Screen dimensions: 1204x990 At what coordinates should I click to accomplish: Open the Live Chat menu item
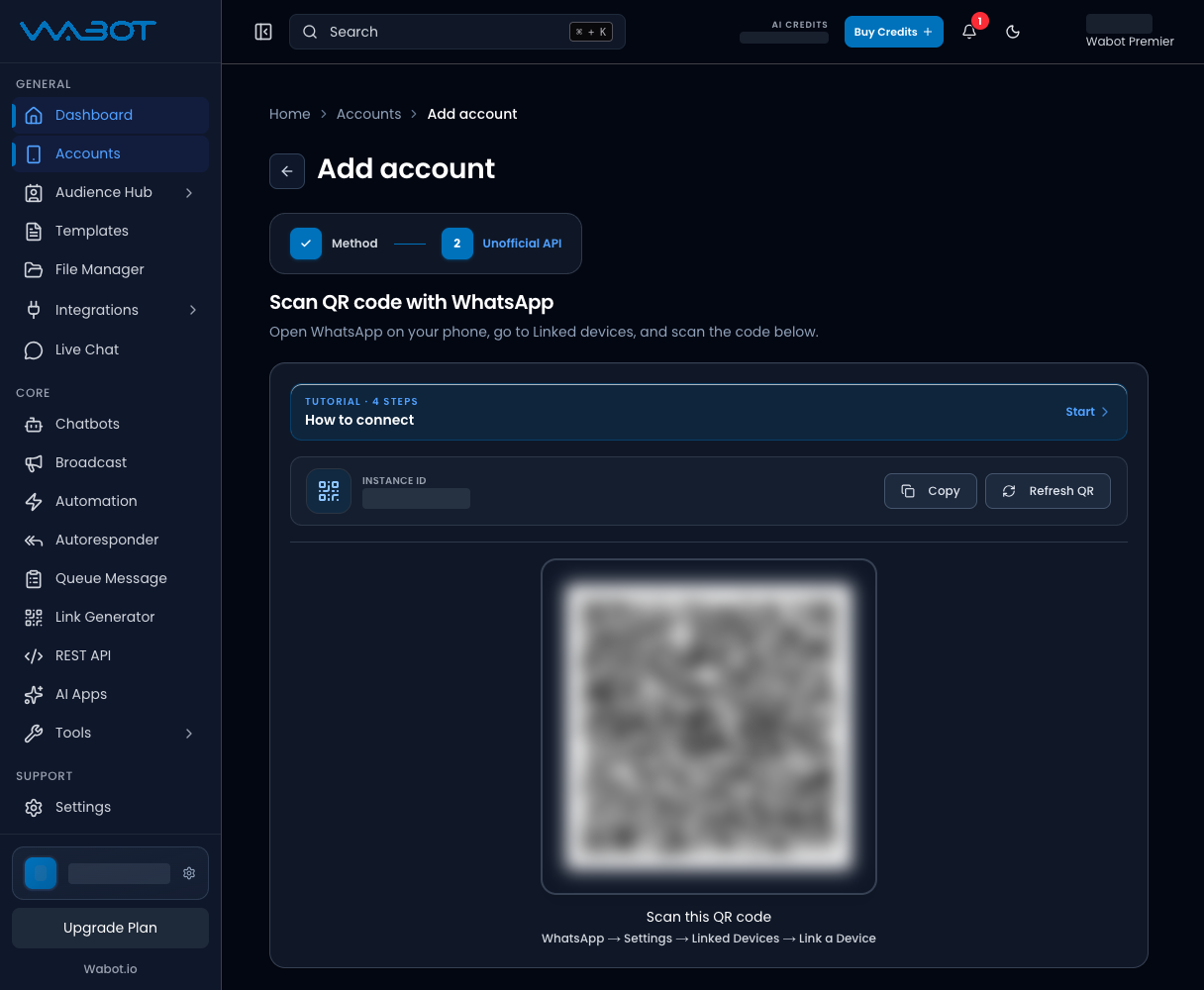[x=111, y=349]
